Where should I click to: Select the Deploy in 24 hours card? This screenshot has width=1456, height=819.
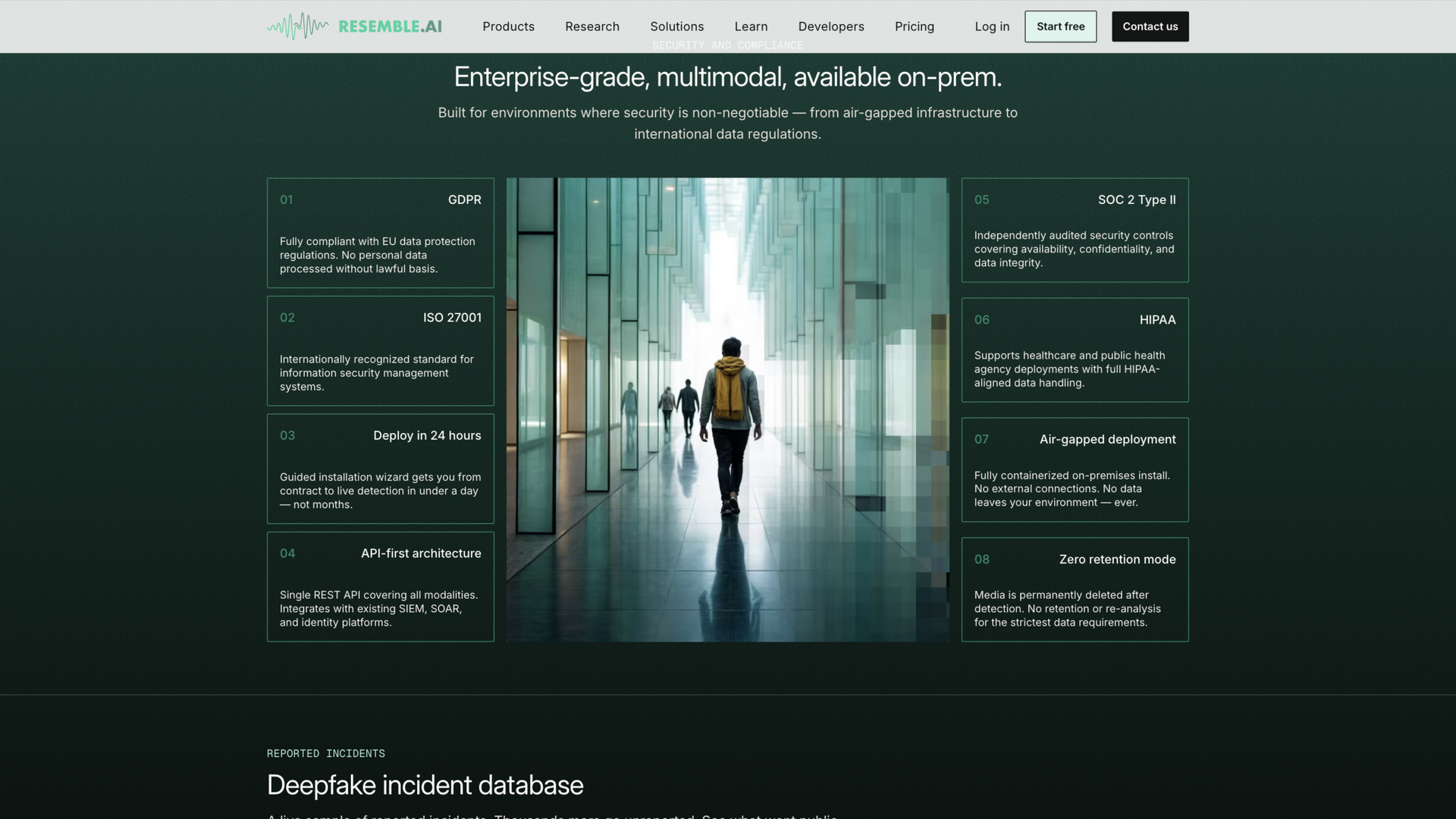pyautogui.click(x=380, y=469)
